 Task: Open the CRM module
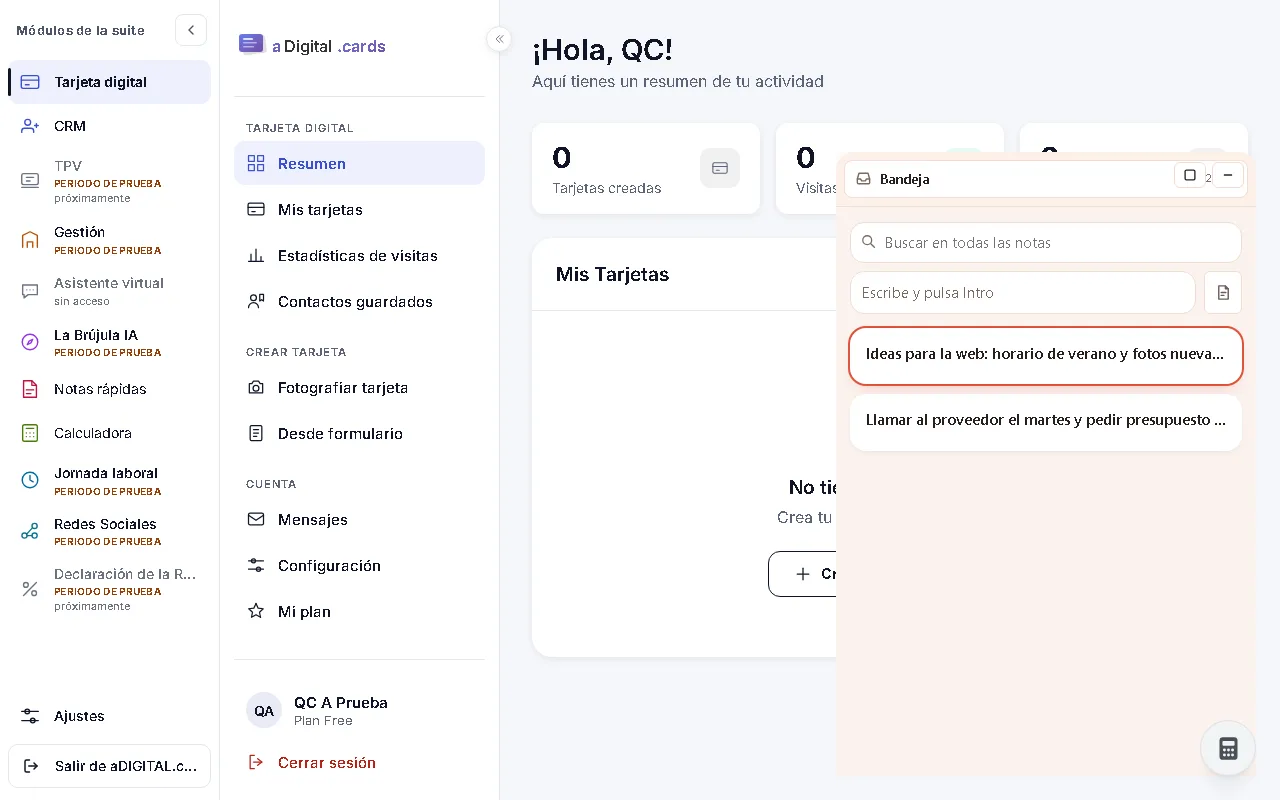110,126
